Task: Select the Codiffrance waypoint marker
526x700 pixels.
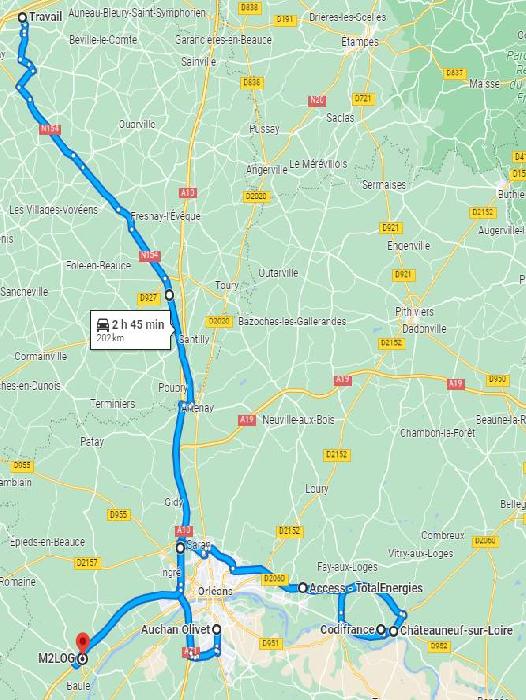Action: coord(380,630)
